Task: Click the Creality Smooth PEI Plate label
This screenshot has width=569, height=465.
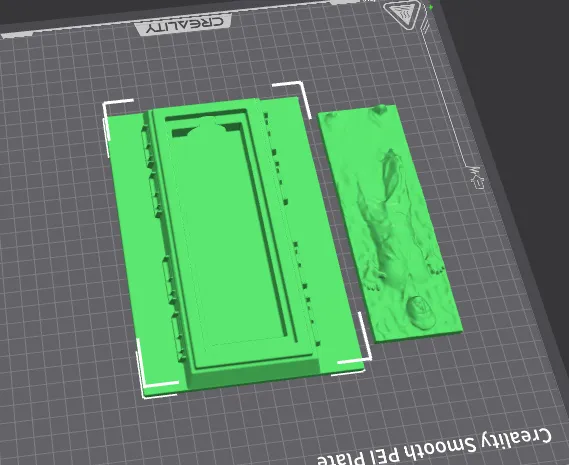Action: [434, 447]
